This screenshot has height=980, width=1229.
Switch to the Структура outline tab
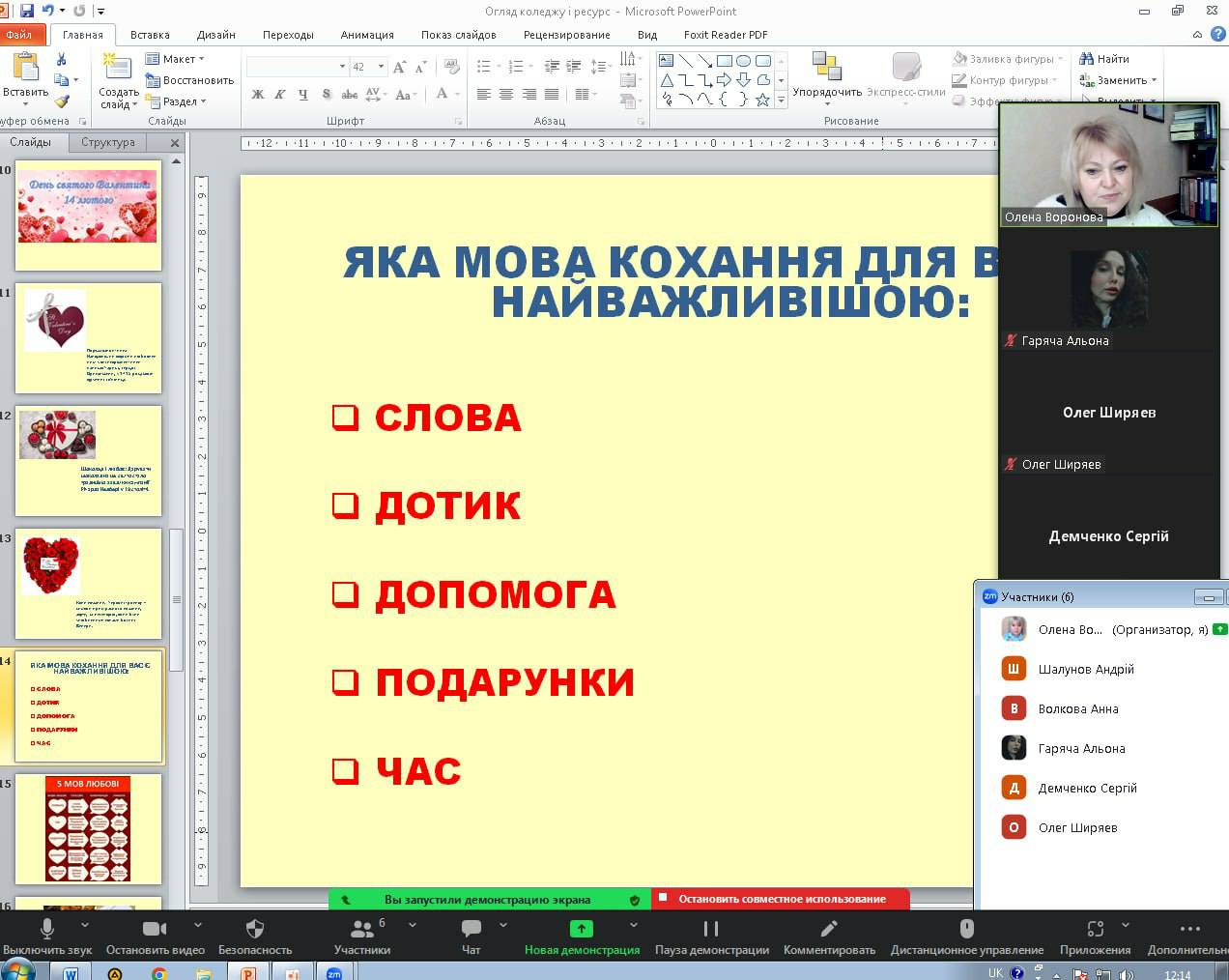pyautogui.click(x=108, y=142)
